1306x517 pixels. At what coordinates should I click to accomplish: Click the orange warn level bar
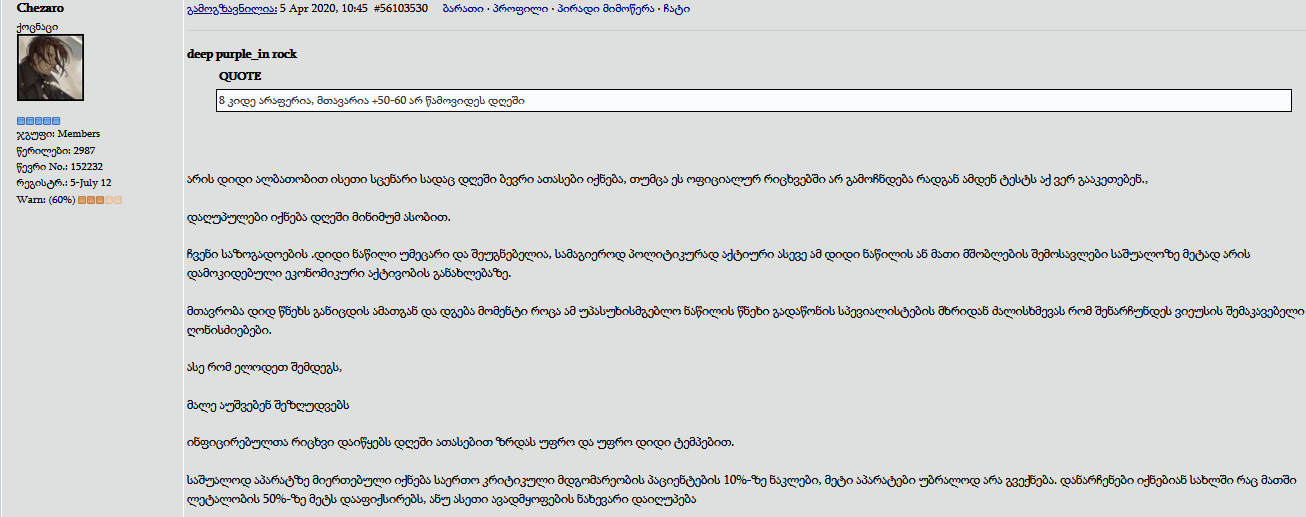pos(100,200)
